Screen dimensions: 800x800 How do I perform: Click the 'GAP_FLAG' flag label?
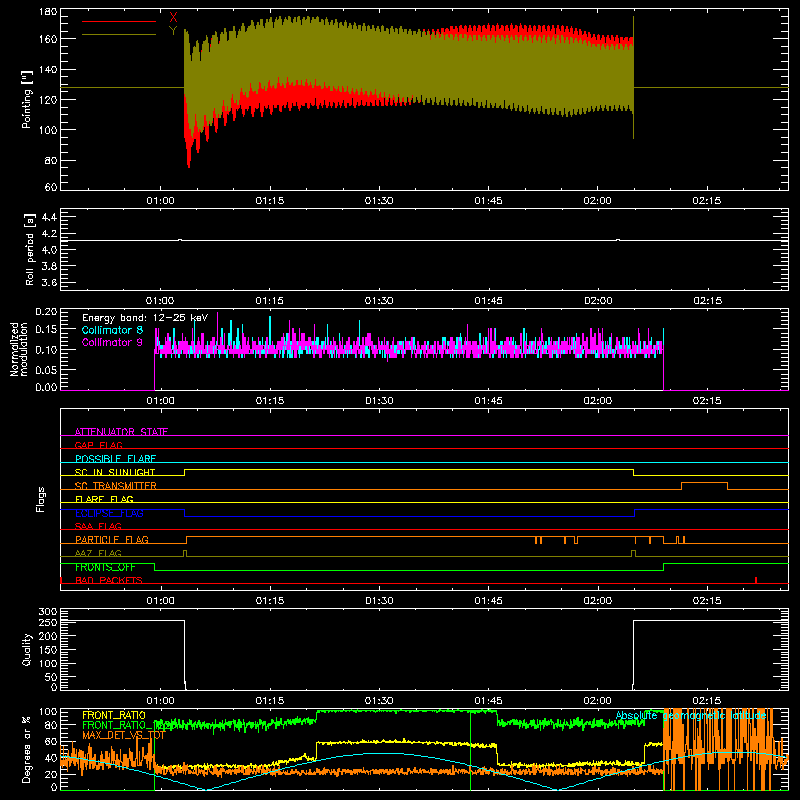click(98, 445)
